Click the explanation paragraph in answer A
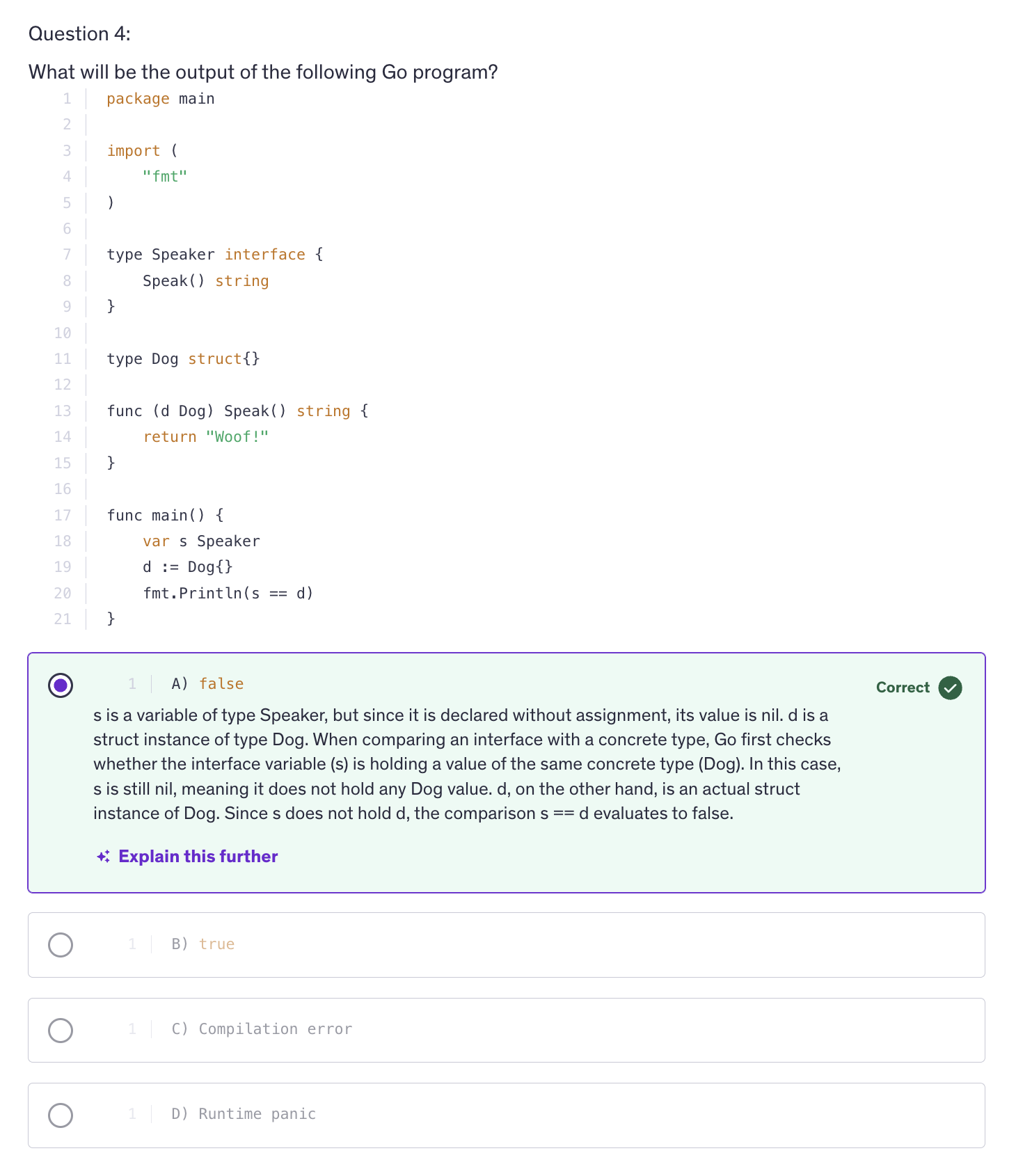This screenshot has width=1016, height=1176. [466, 764]
